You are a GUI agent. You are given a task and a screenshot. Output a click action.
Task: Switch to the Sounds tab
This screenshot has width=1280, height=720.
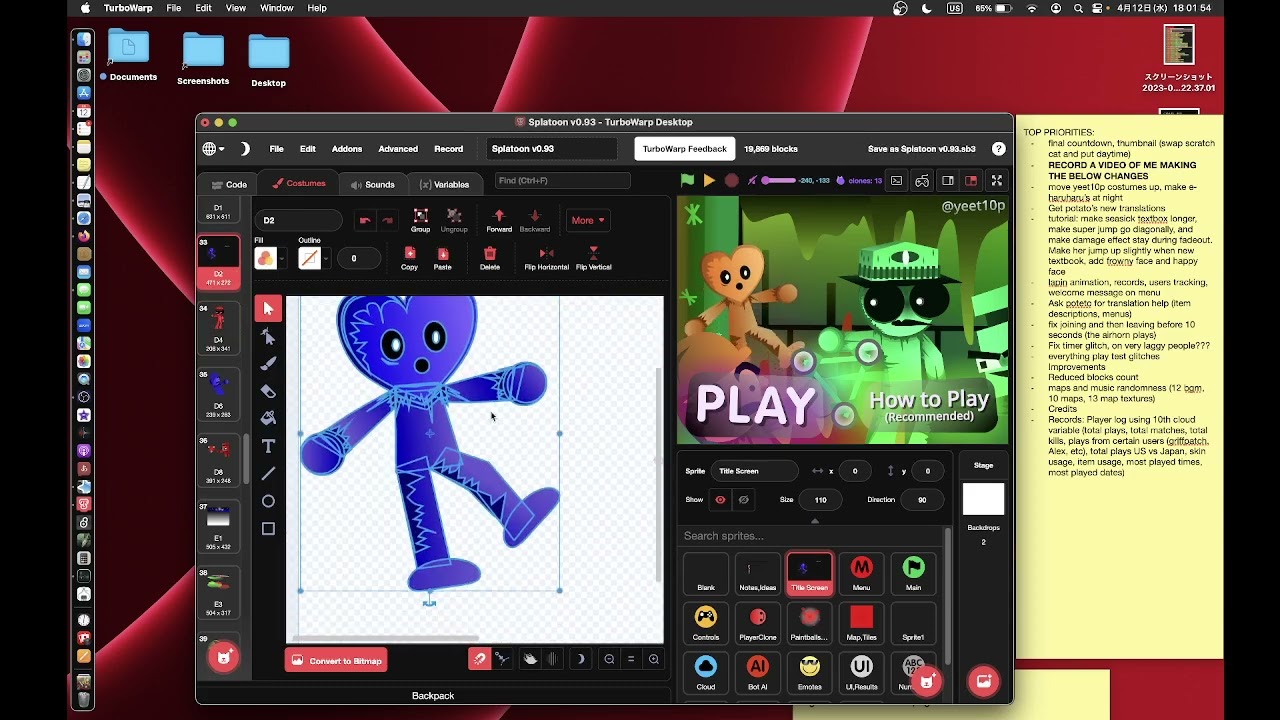tap(372, 184)
